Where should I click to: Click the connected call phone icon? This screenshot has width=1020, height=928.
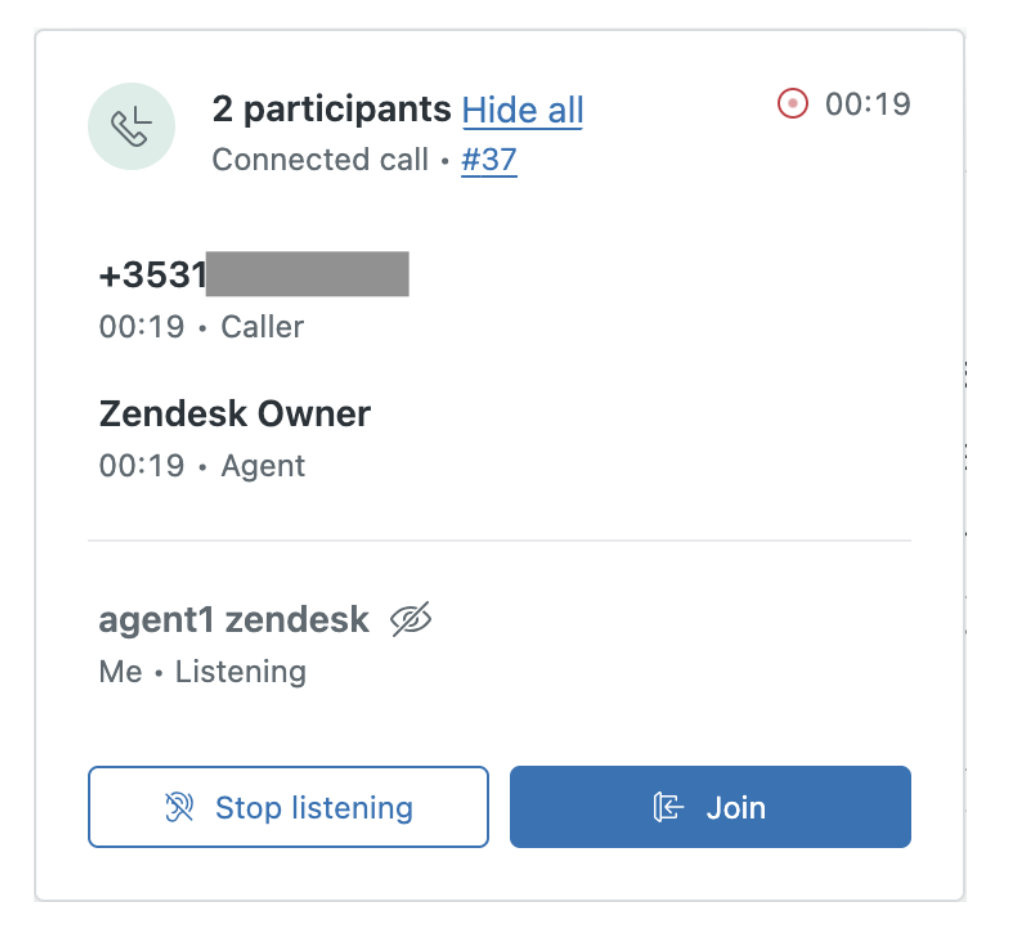(131, 126)
